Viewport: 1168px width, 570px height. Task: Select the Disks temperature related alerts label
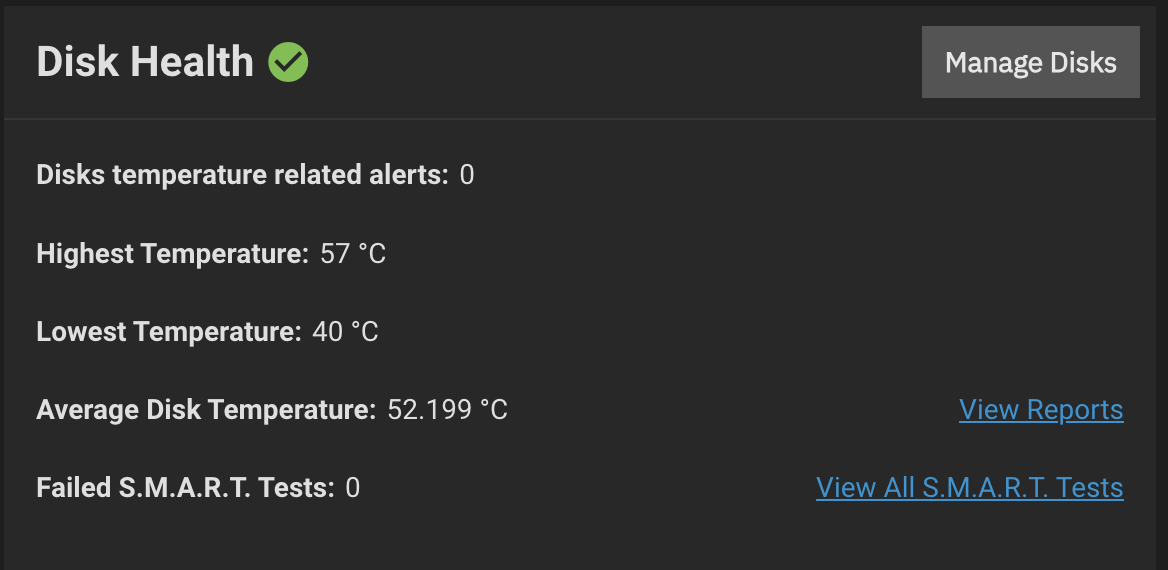243,175
